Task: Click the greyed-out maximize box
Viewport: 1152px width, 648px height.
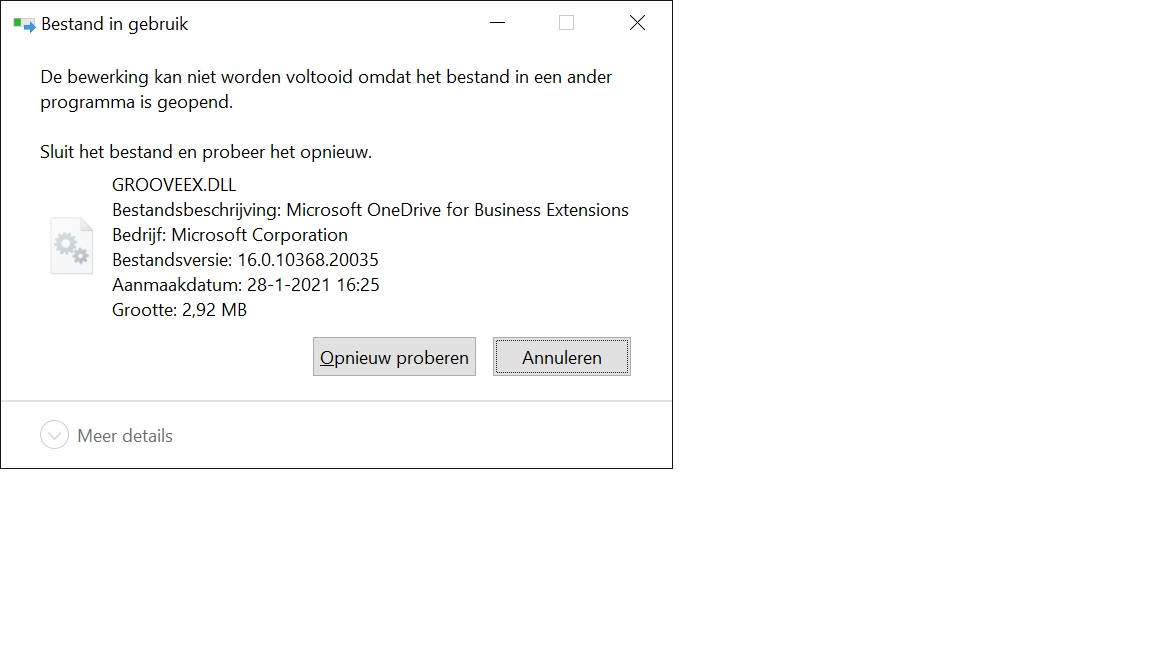Action: point(566,23)
